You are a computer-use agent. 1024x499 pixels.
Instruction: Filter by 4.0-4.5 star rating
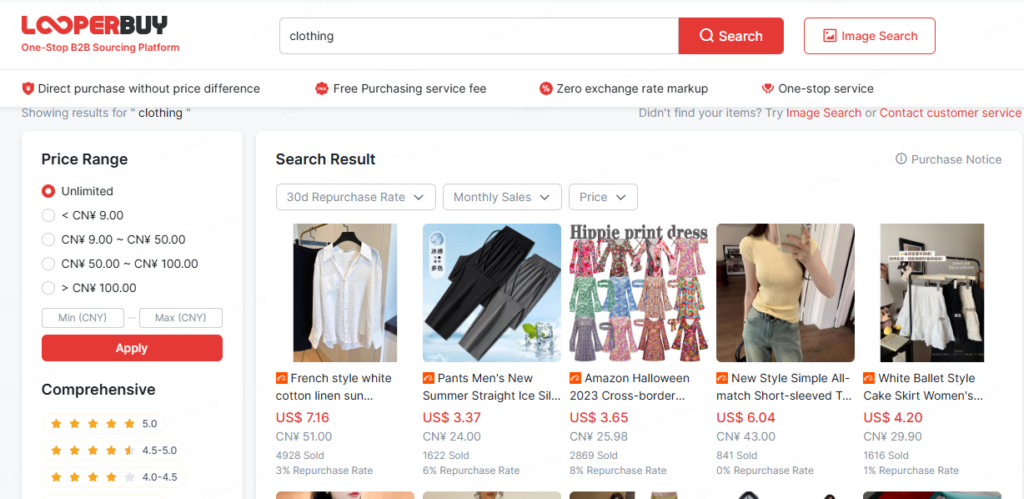pos(114,477)
